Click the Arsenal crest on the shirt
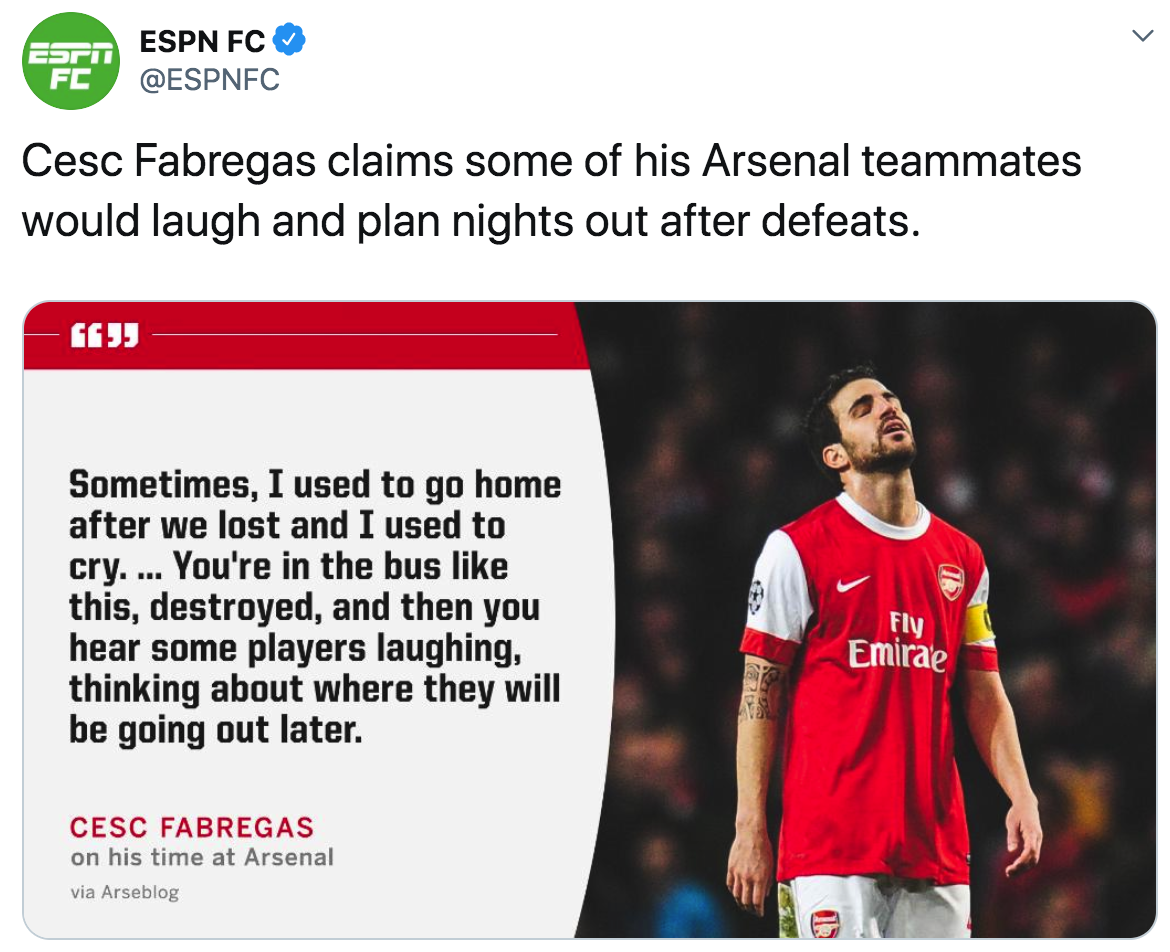Viewport: 1170px width, 952px height. pyautogui.click(x=950, y=581)
